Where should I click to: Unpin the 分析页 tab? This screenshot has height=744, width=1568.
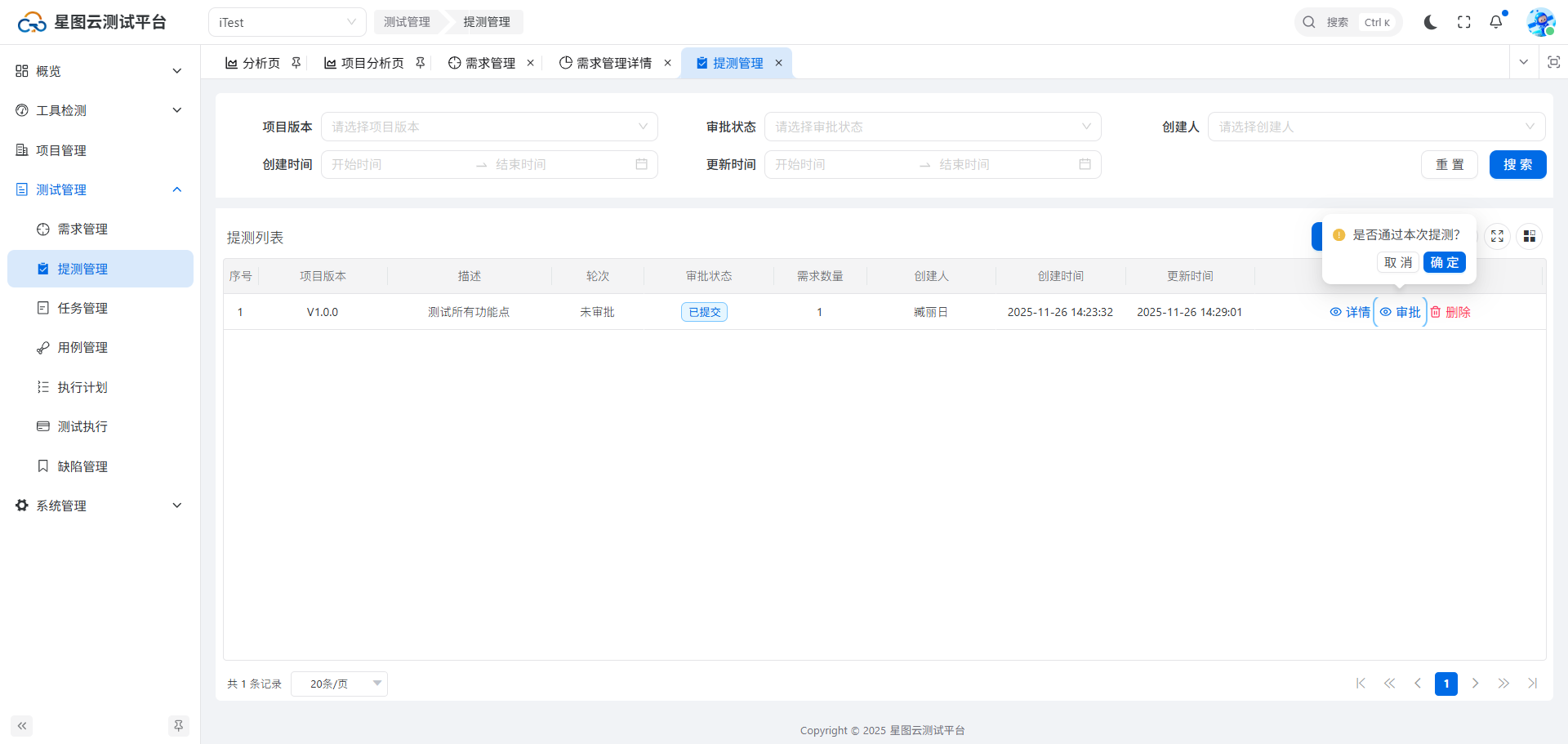[296, 63]
